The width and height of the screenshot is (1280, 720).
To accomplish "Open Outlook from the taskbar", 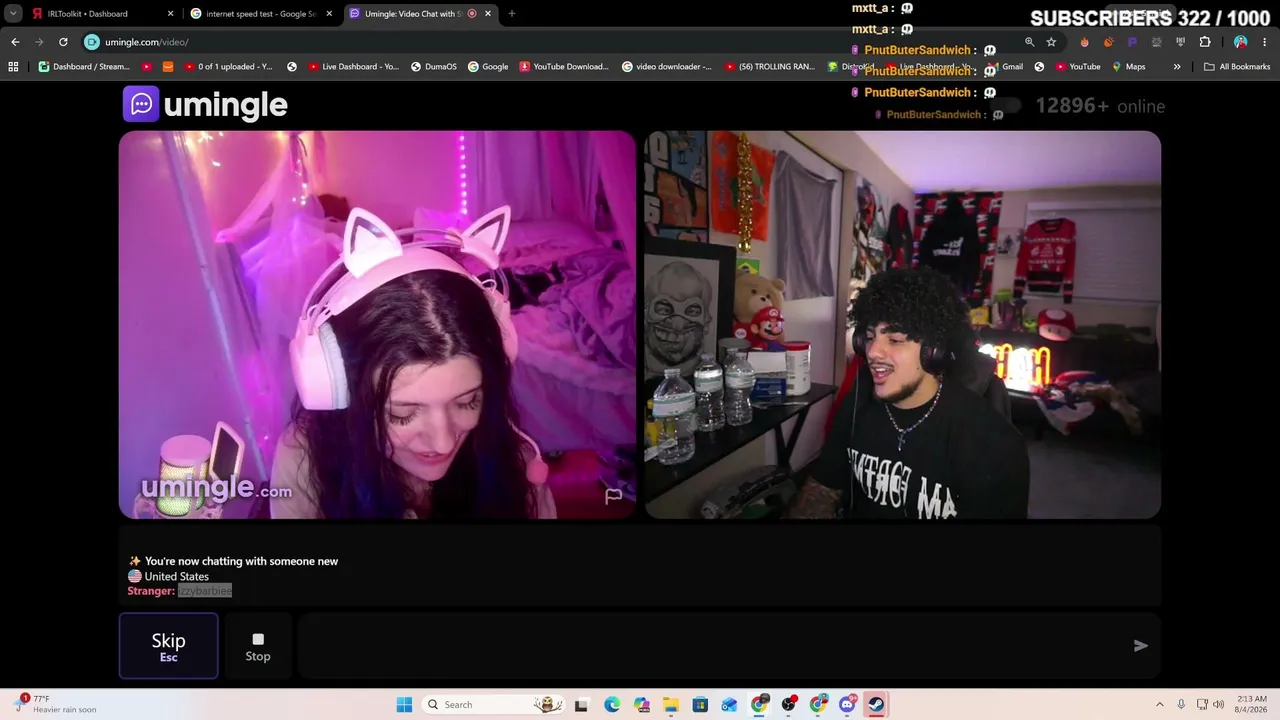I will click(x=729, y=705).
